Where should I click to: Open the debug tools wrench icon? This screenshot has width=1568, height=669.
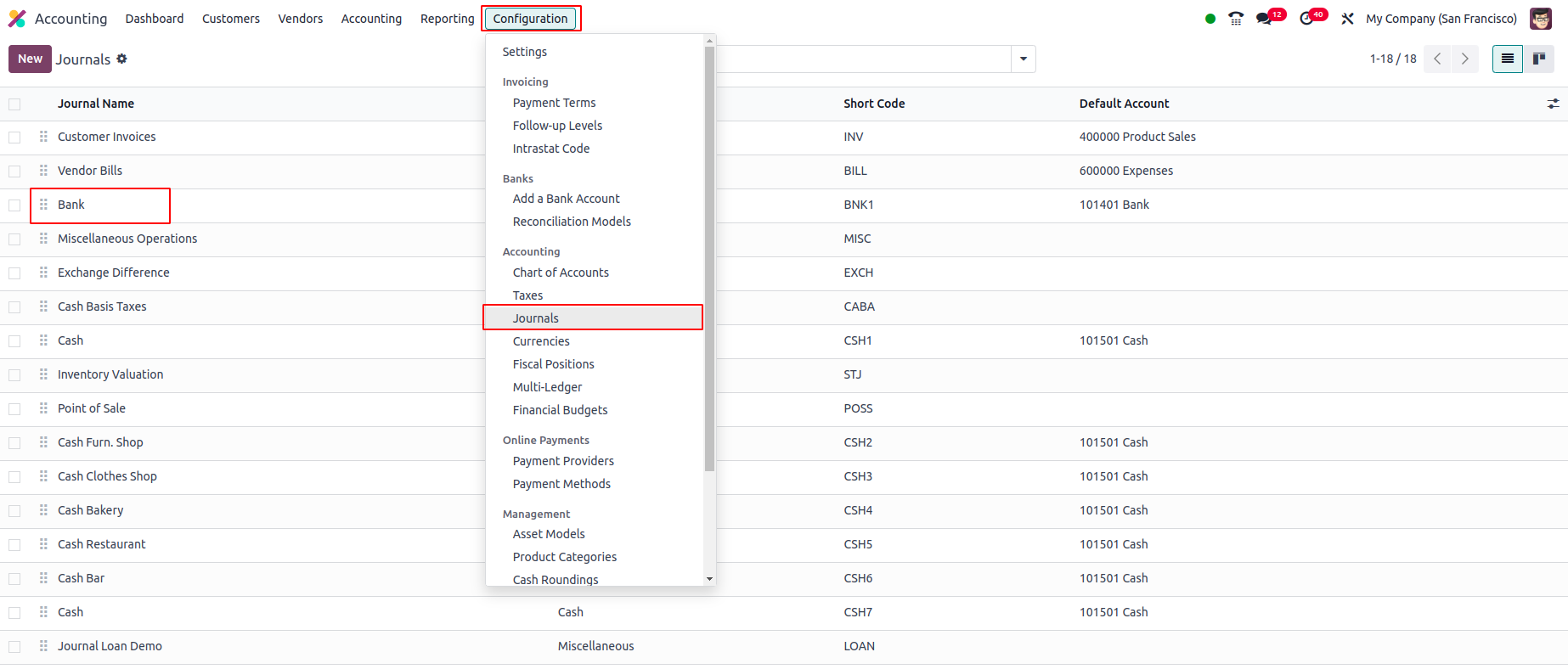click(x=1347, y=19)
